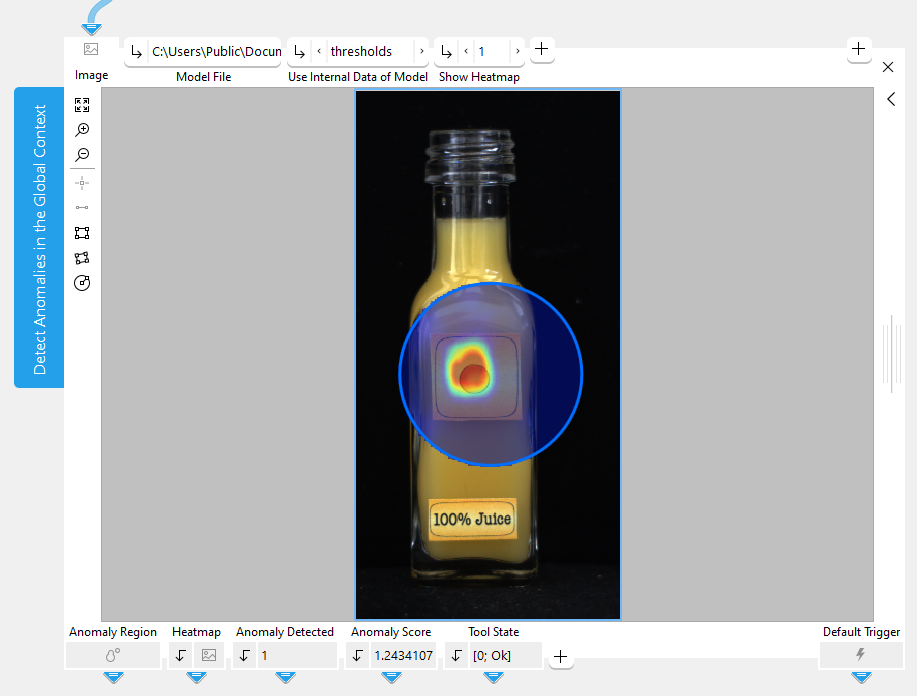
Task: Select the rotated rectangle ROI tool
Action: tap(82, 258)
